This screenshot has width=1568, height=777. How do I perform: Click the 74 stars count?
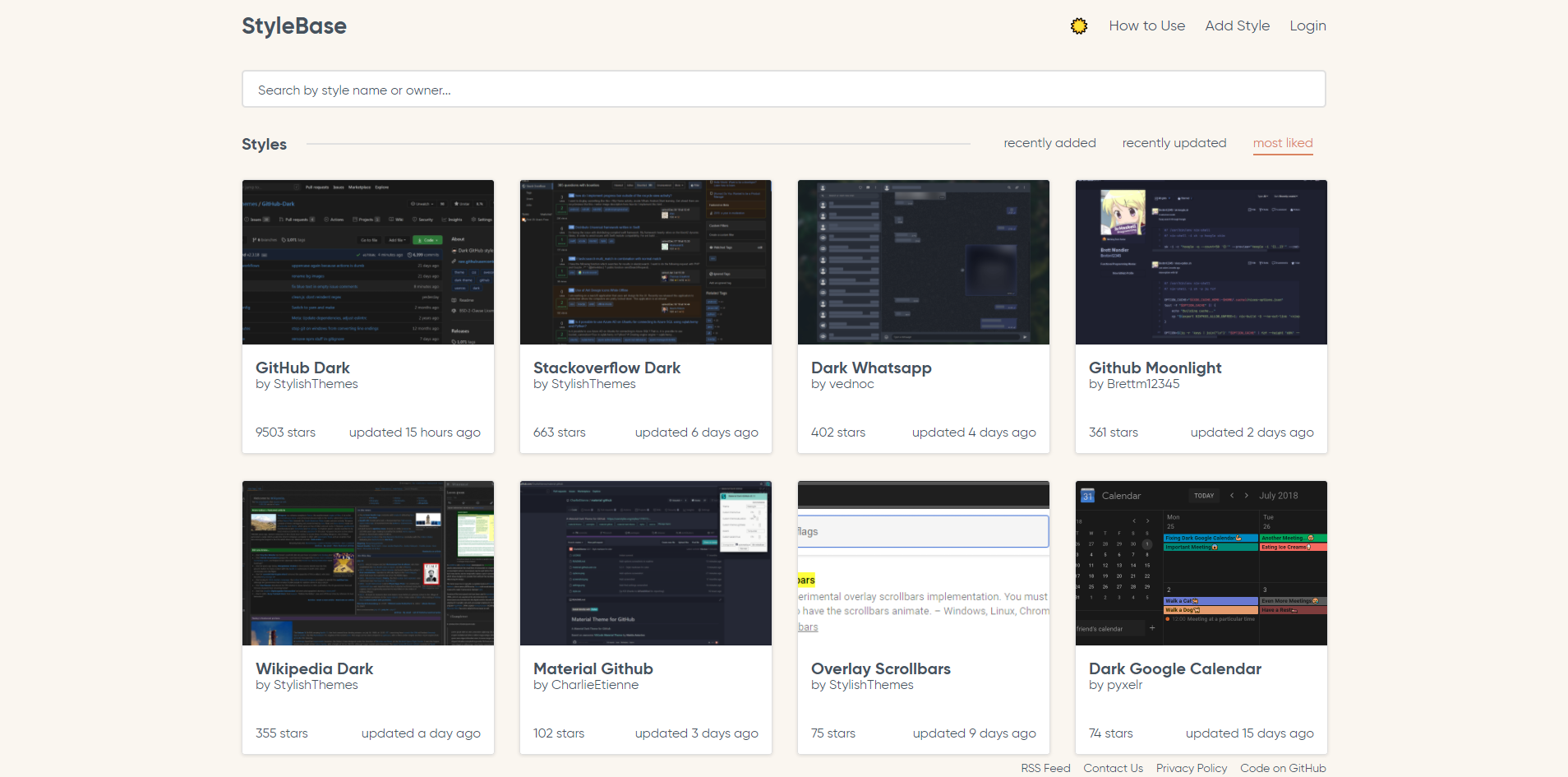(1110, 733)
